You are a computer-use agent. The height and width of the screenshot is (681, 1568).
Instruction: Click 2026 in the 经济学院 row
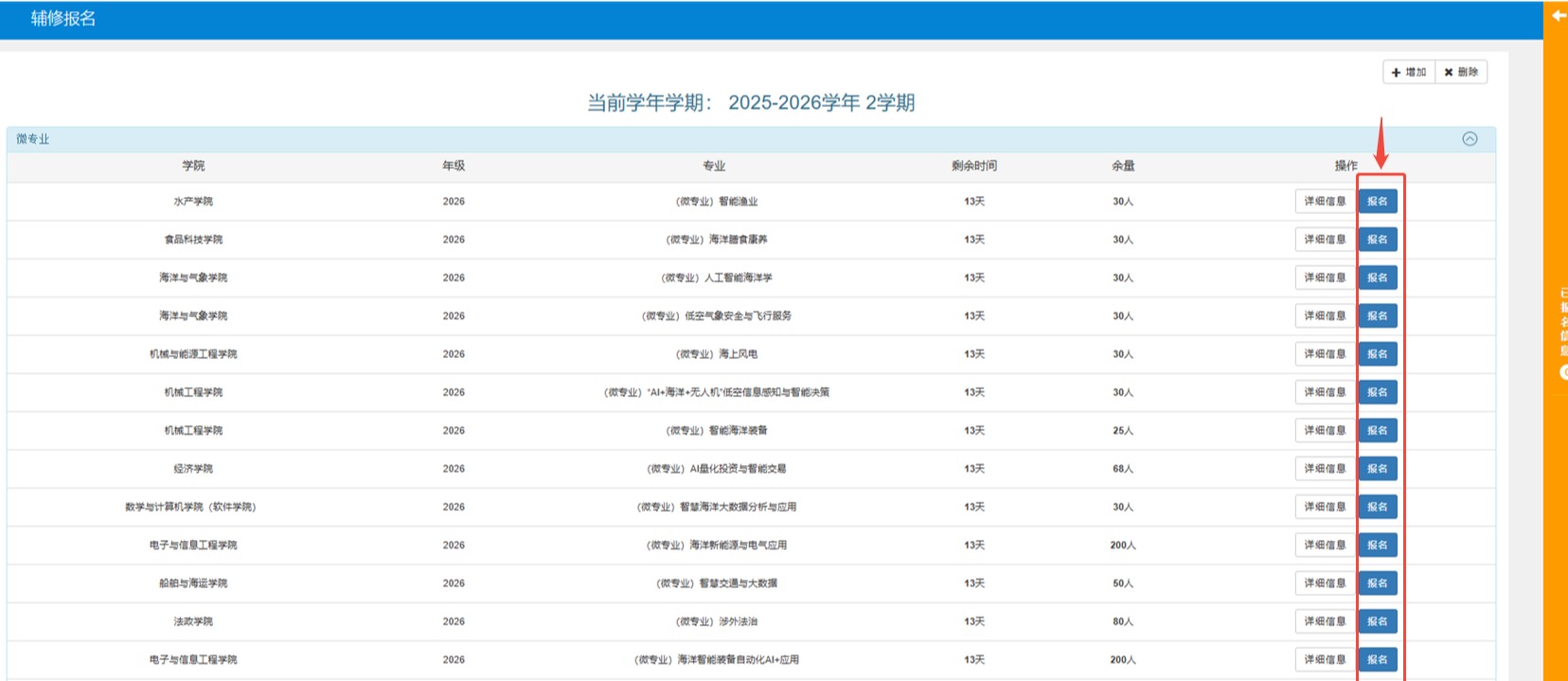(x=454, y=469)
